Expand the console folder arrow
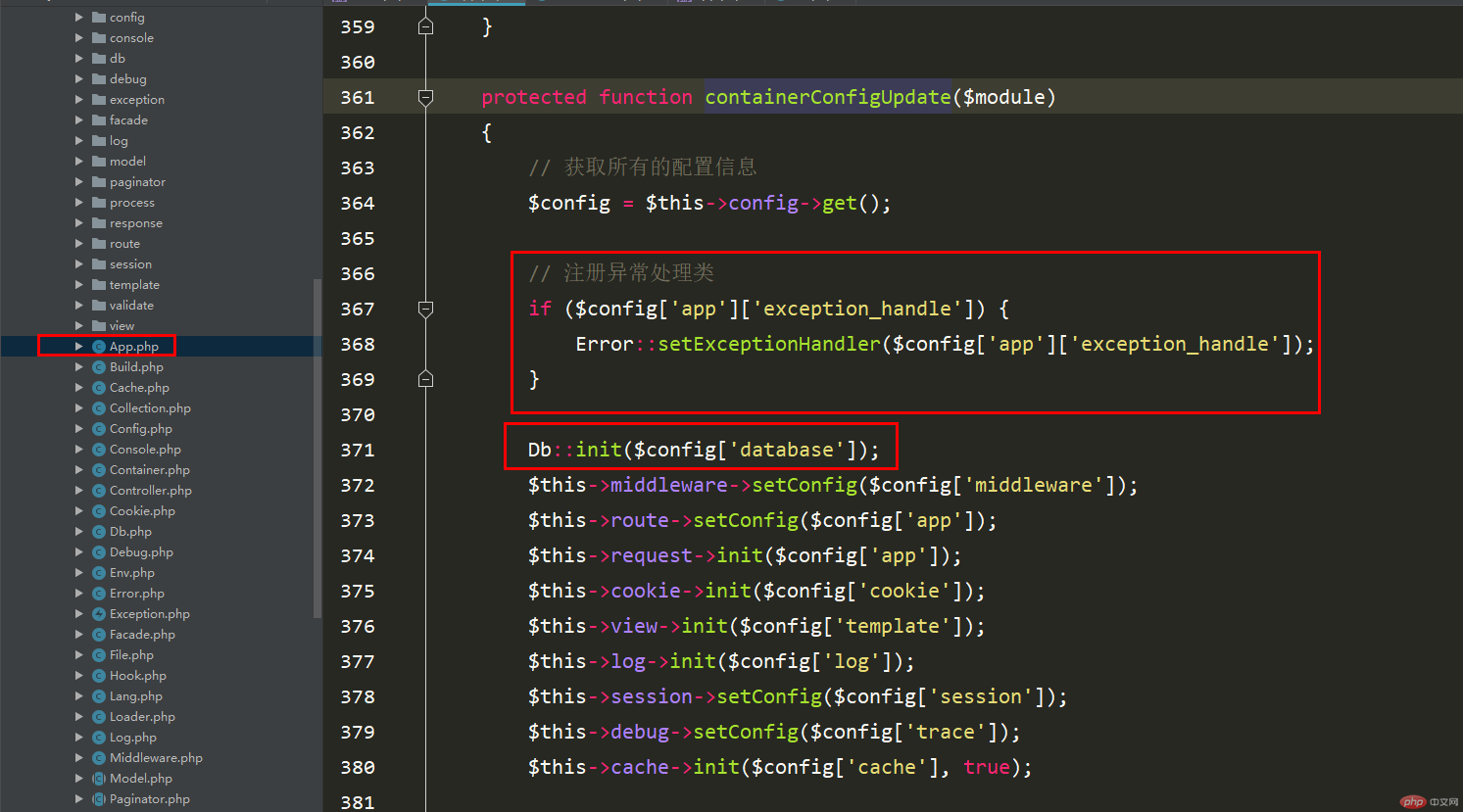 coord(79,37)
